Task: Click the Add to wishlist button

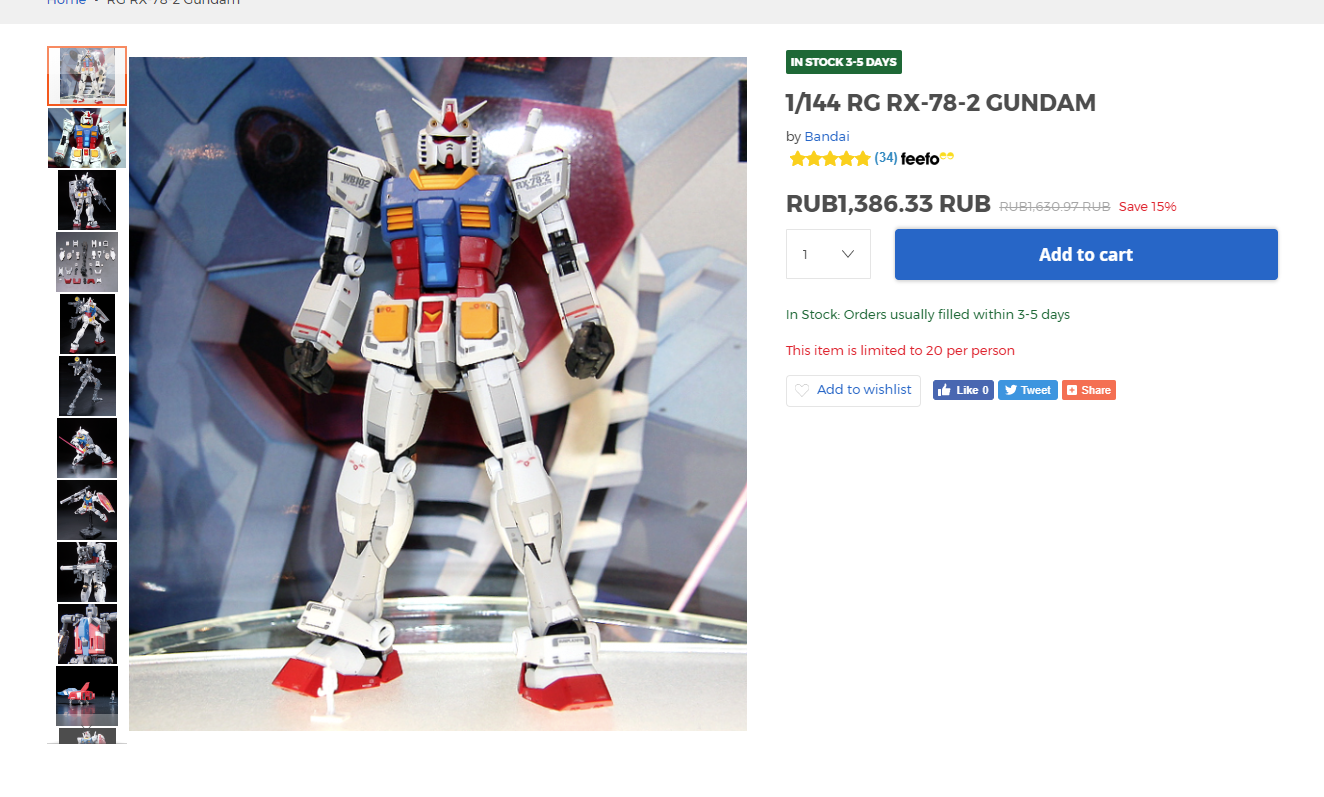Action: coord(853,390)
